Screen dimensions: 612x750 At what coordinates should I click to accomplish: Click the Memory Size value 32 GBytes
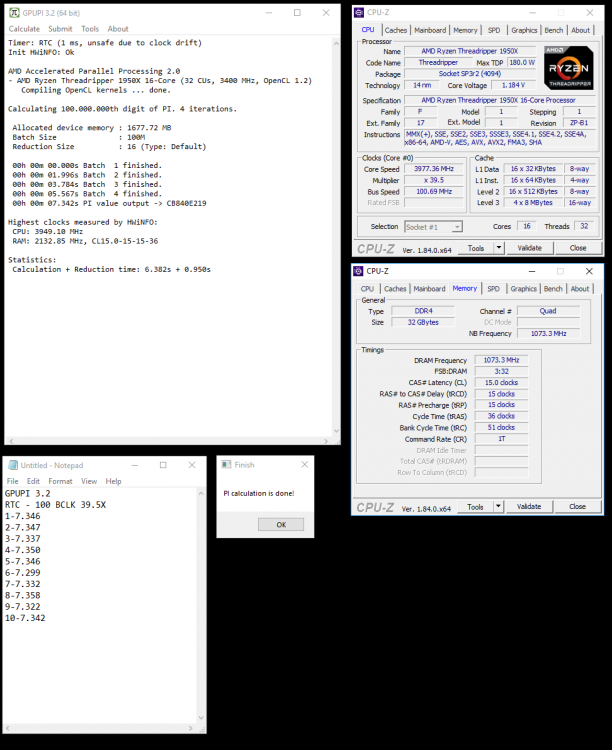click(x=423, y=322)
